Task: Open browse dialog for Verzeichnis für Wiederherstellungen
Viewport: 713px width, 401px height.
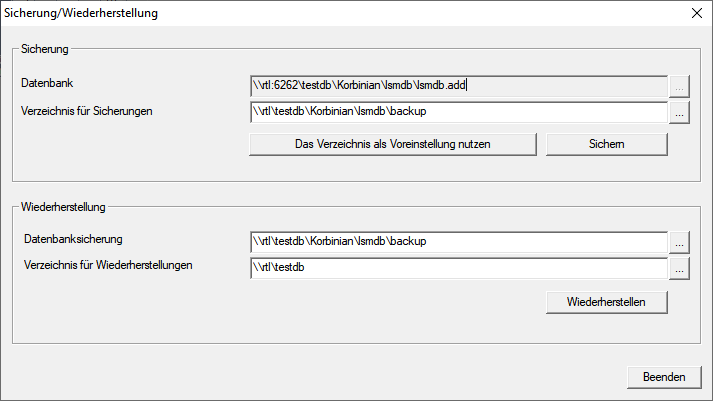Action: [x=680, y=268]
